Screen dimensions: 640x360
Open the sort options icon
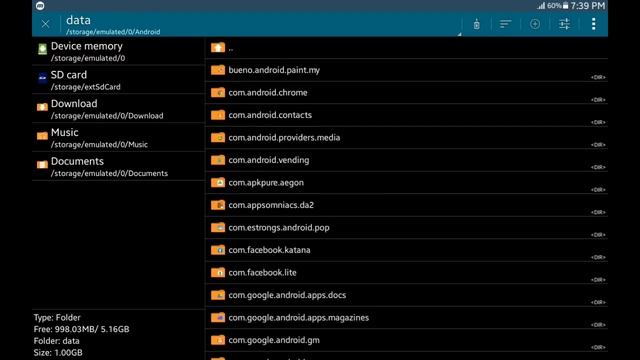click(x=505, y=24)
